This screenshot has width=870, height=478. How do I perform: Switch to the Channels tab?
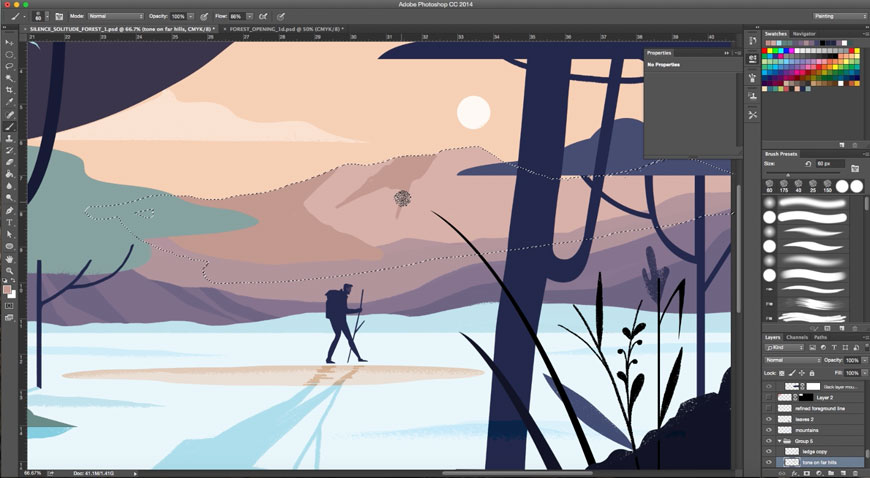(x=797, y=337)
